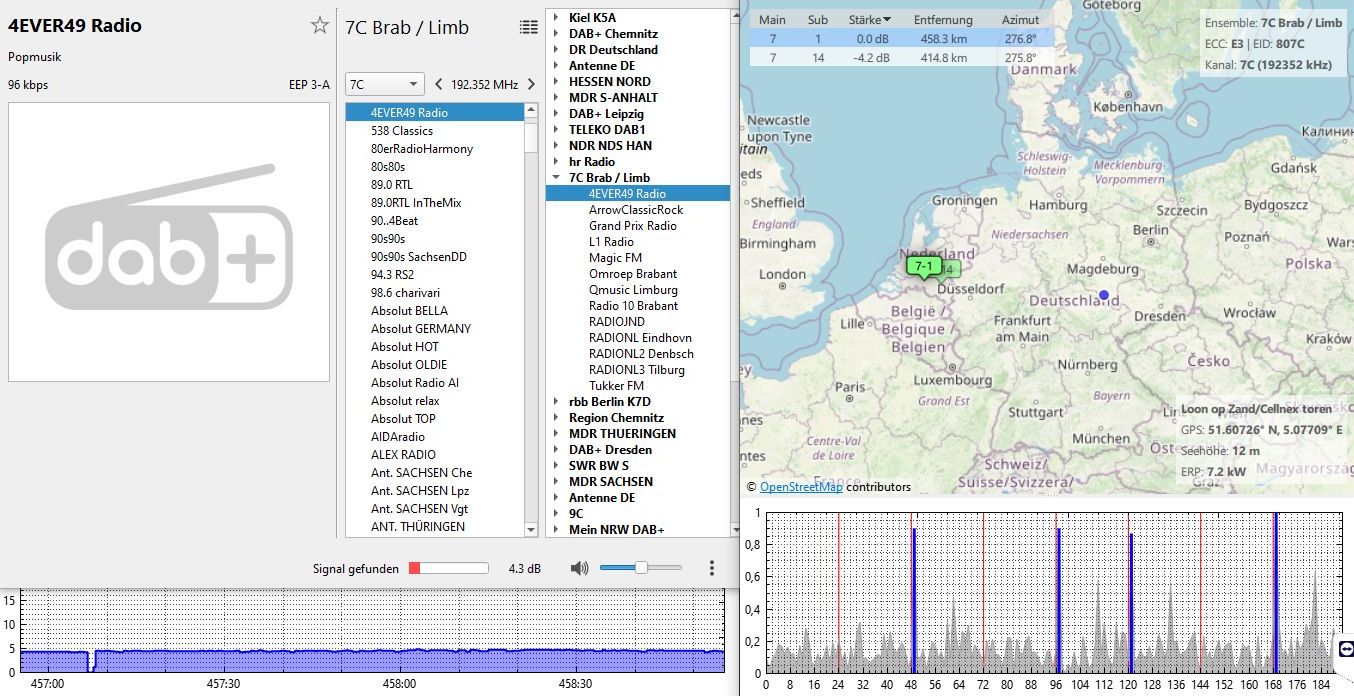Step to previous frequency with left chevron
This screenshot has width=1354, height=696.
pyautogui.click(x=437, y=85)
